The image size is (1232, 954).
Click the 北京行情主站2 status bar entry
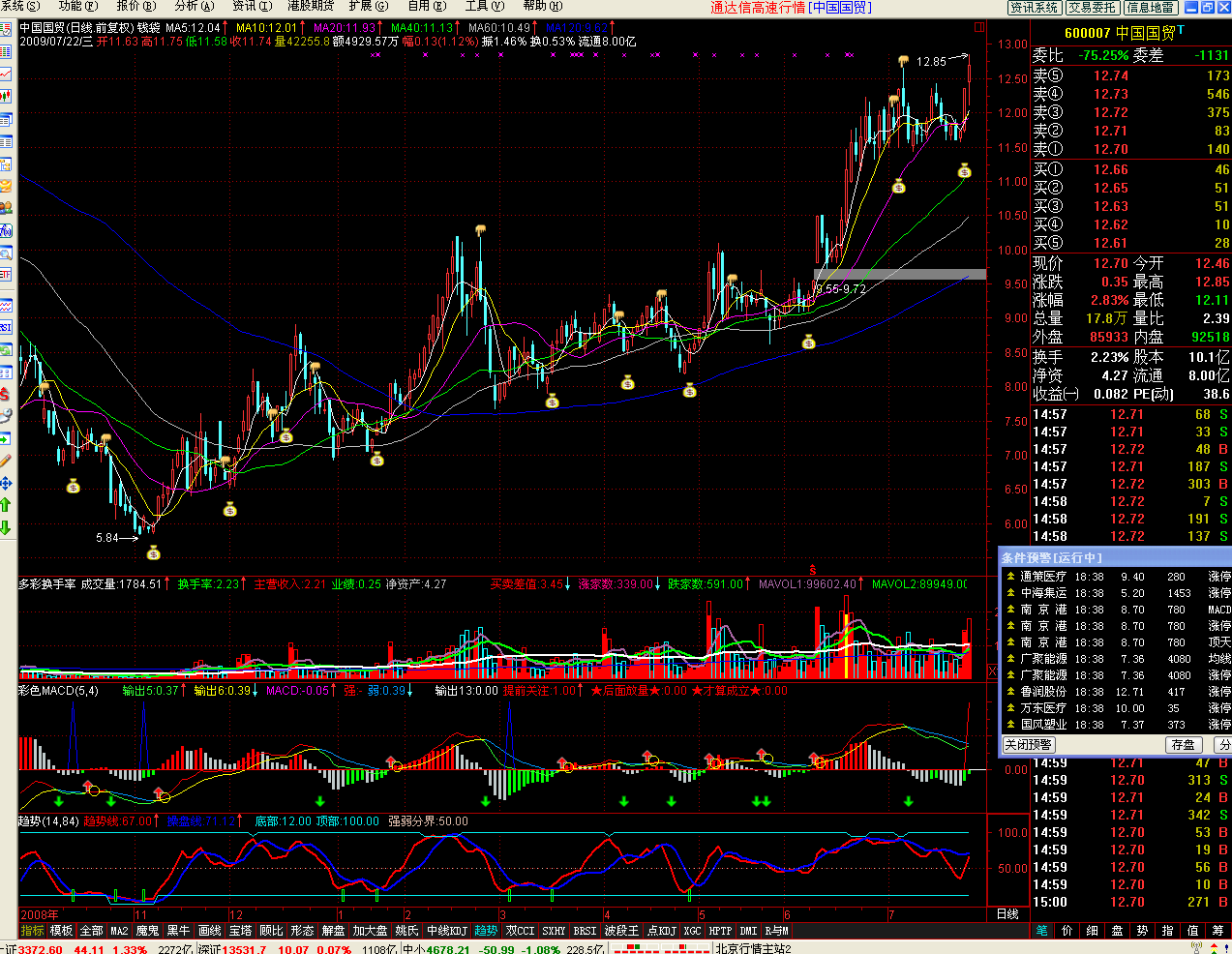[x=753, y=948]
